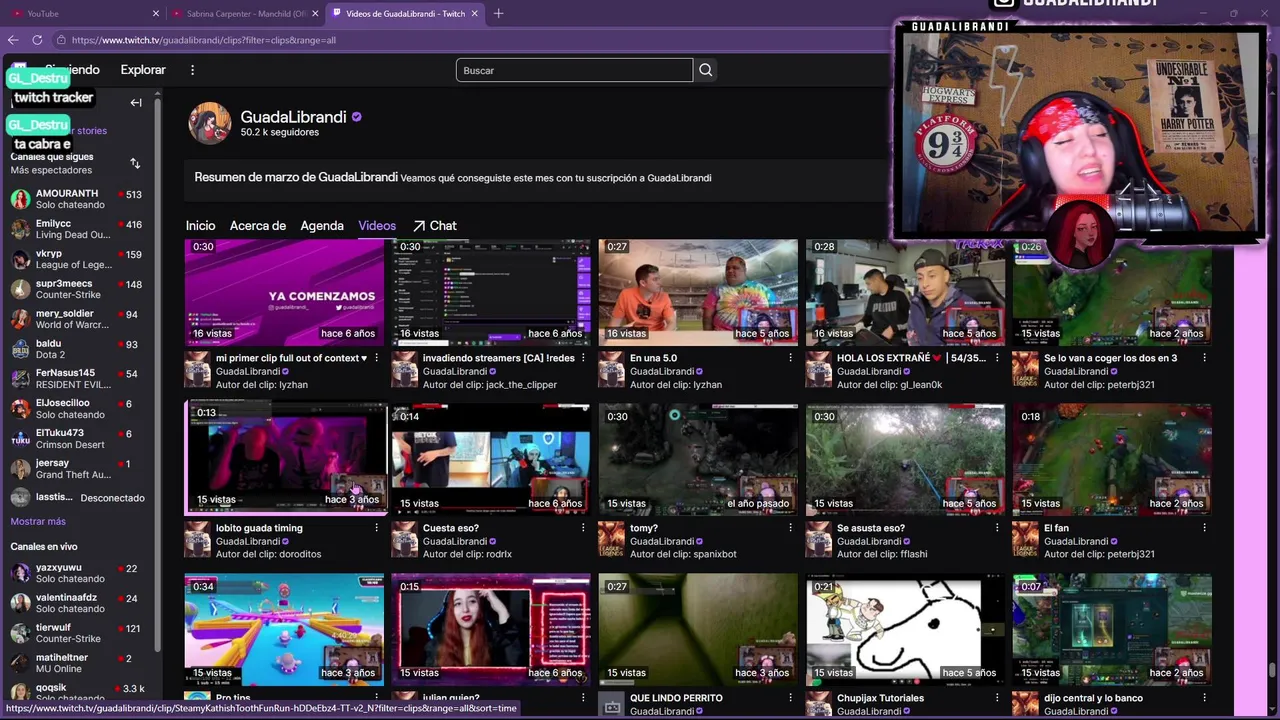
Task: Open the 'El fan' clip thumbnail
Action: click(1112, 460)
